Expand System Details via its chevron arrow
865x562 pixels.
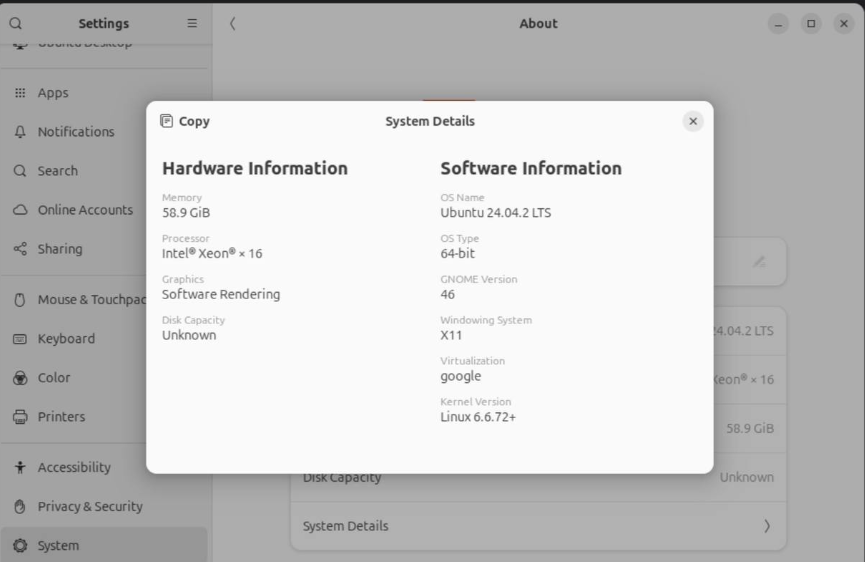[767, 526]
